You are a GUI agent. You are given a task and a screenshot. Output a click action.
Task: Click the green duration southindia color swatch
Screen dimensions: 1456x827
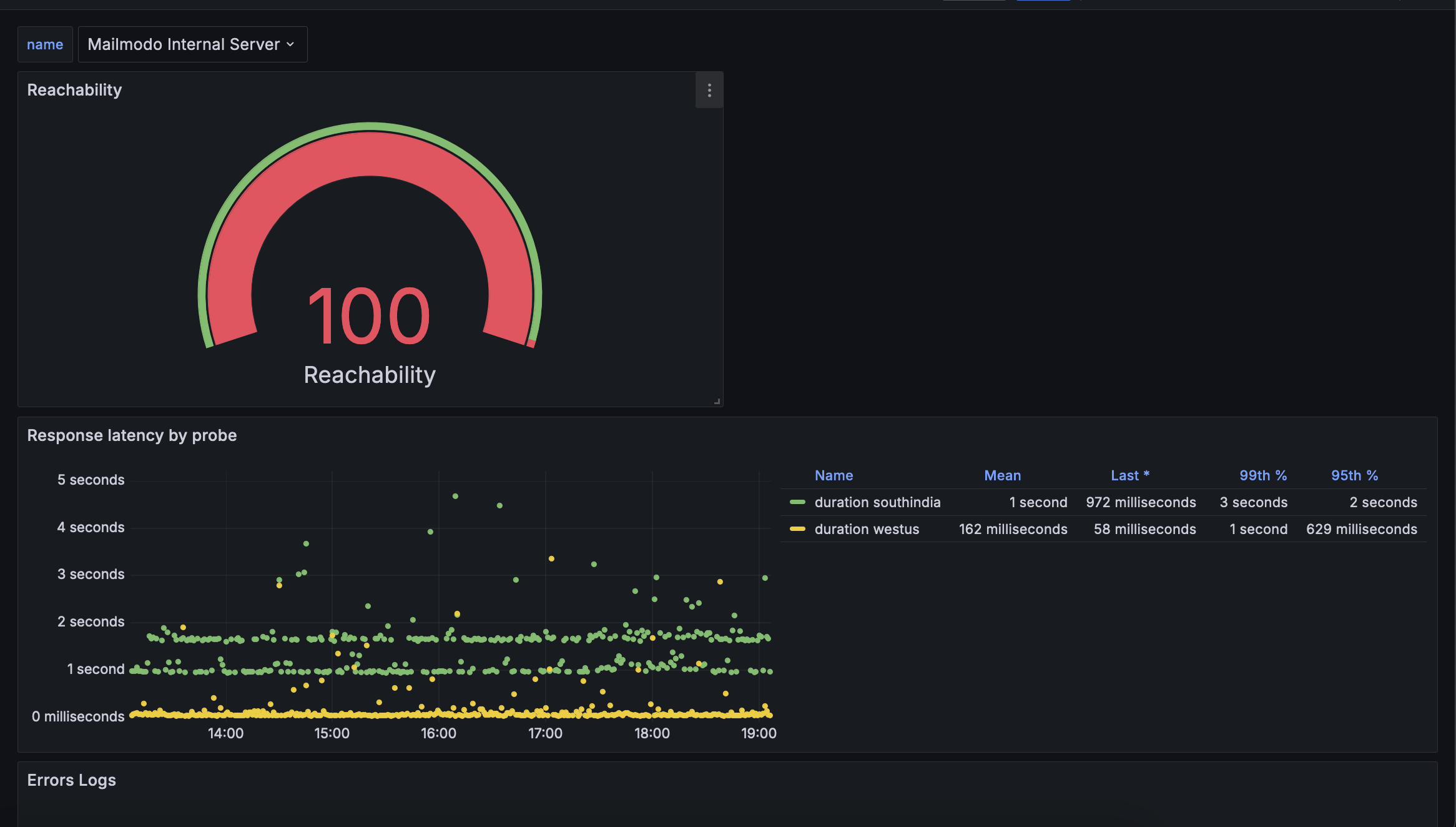click(x=797, y=502)
